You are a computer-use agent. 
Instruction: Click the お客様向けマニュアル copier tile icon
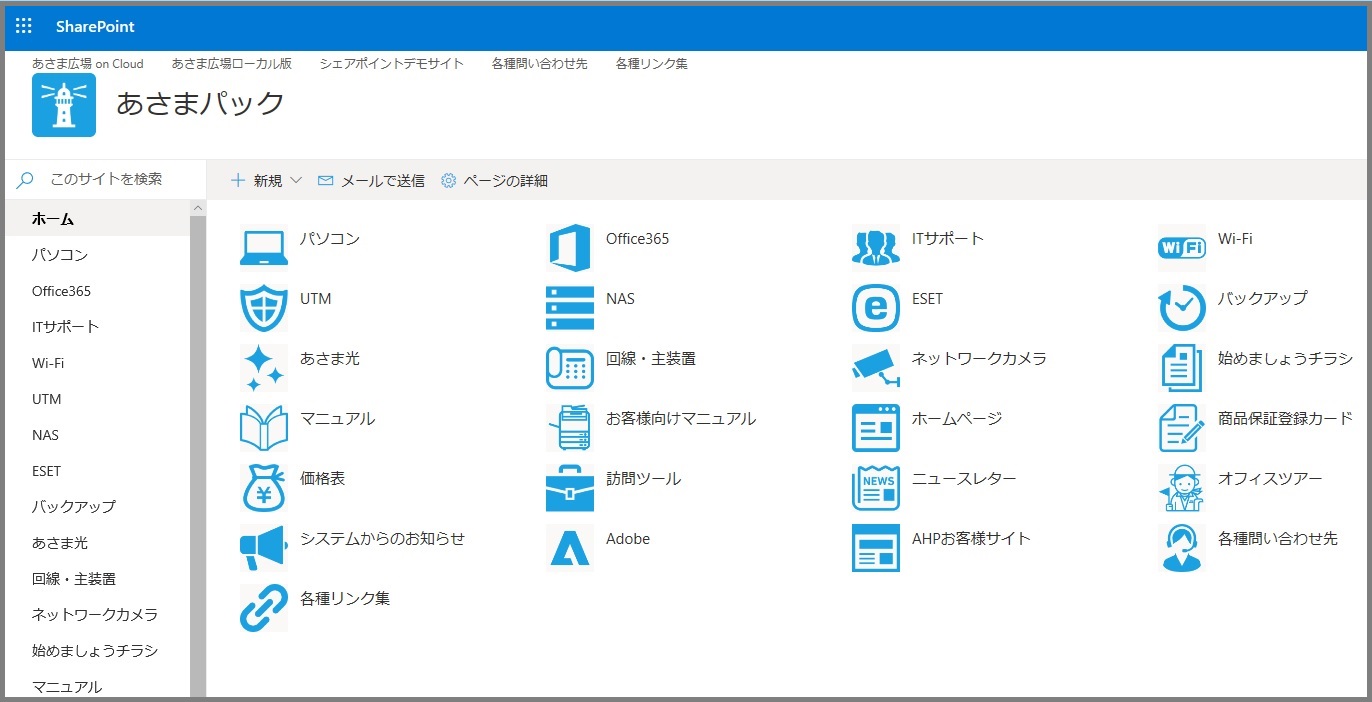(x=570, y=428)
